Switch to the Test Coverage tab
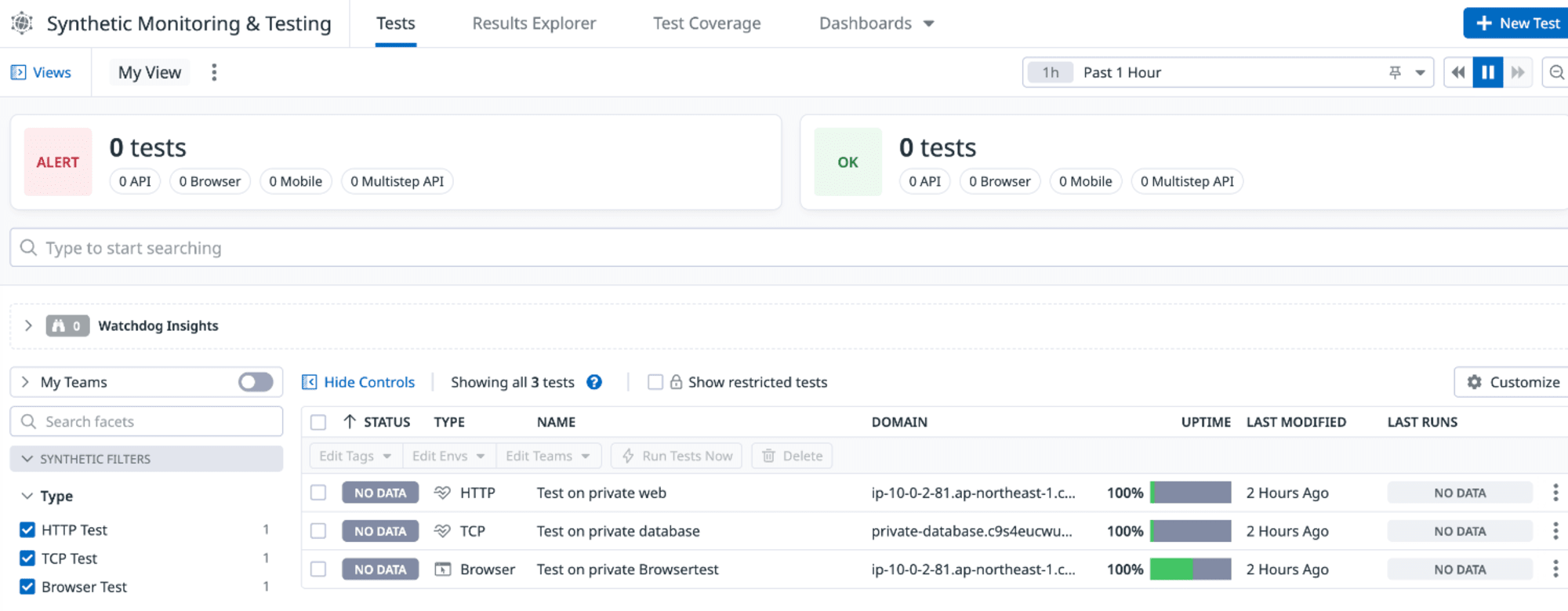 [707, 24]
